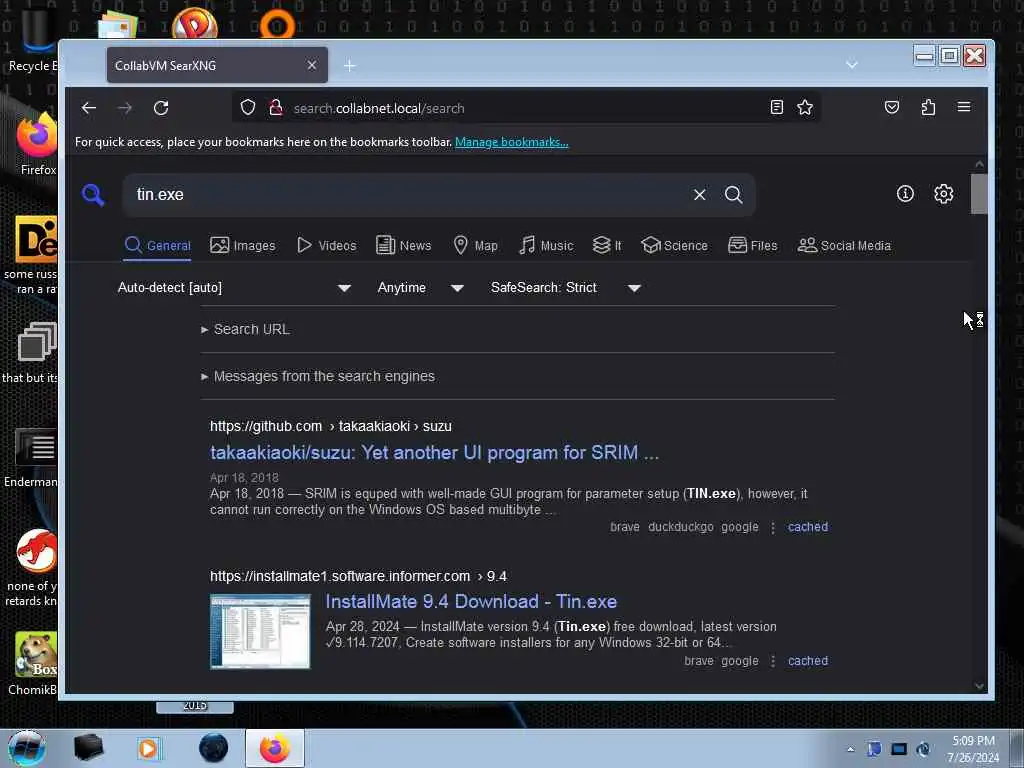The width and height of the screenshot is (1024, 768).
Task: Open InstallMate 9.4 Download result link
Action: pos(471,601)
